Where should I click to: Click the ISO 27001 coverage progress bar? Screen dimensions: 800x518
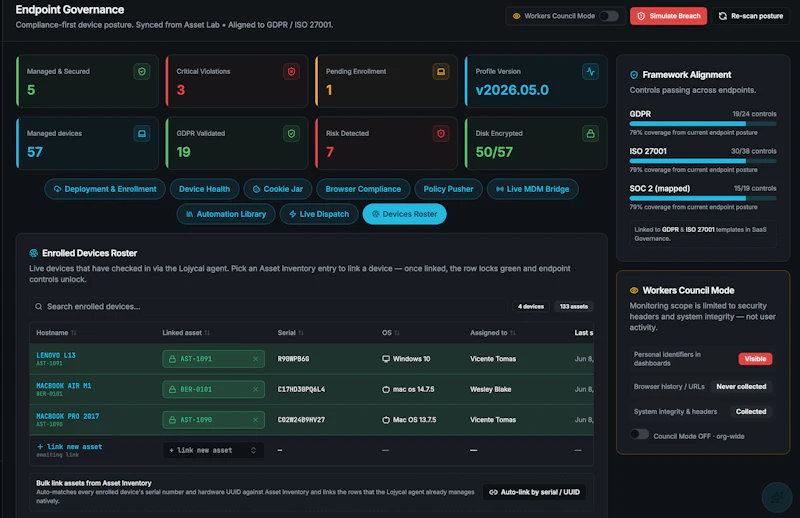pos(703,161)
